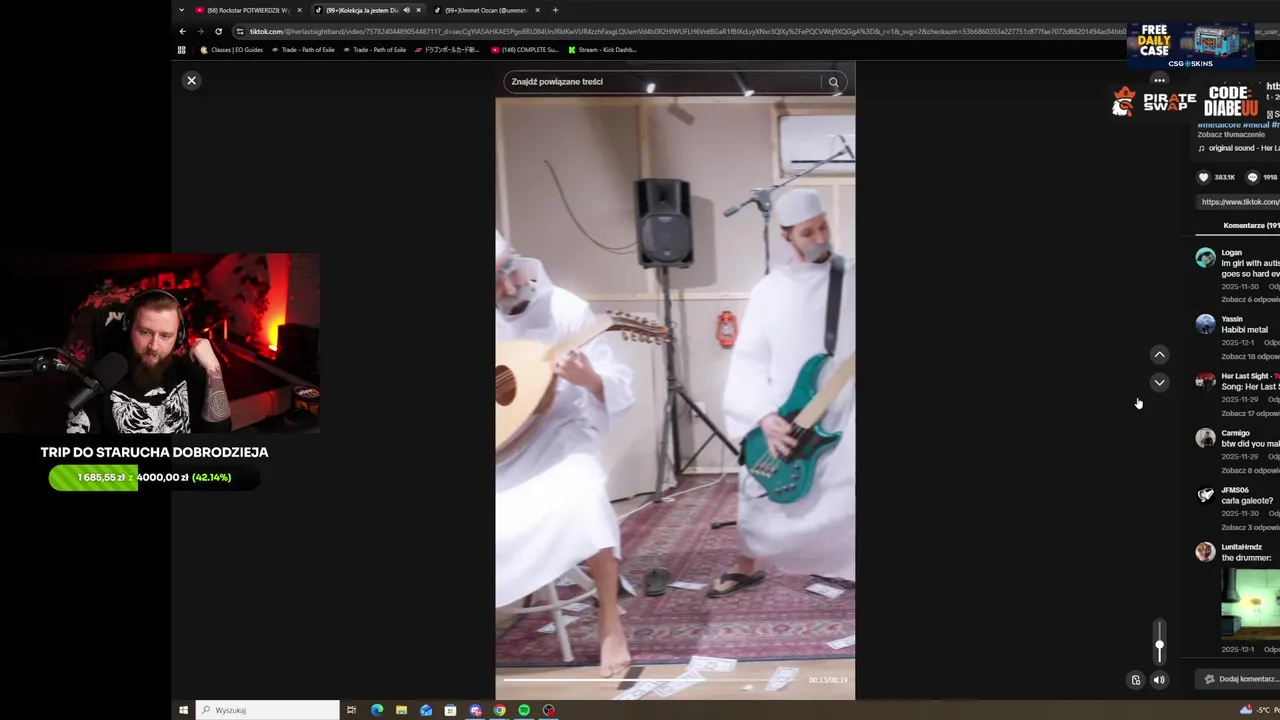Click the Pirate Swap sponsor logo
Image resolution: width=1280 pixels, height=720 pixels.
[x=1154, y=102]
